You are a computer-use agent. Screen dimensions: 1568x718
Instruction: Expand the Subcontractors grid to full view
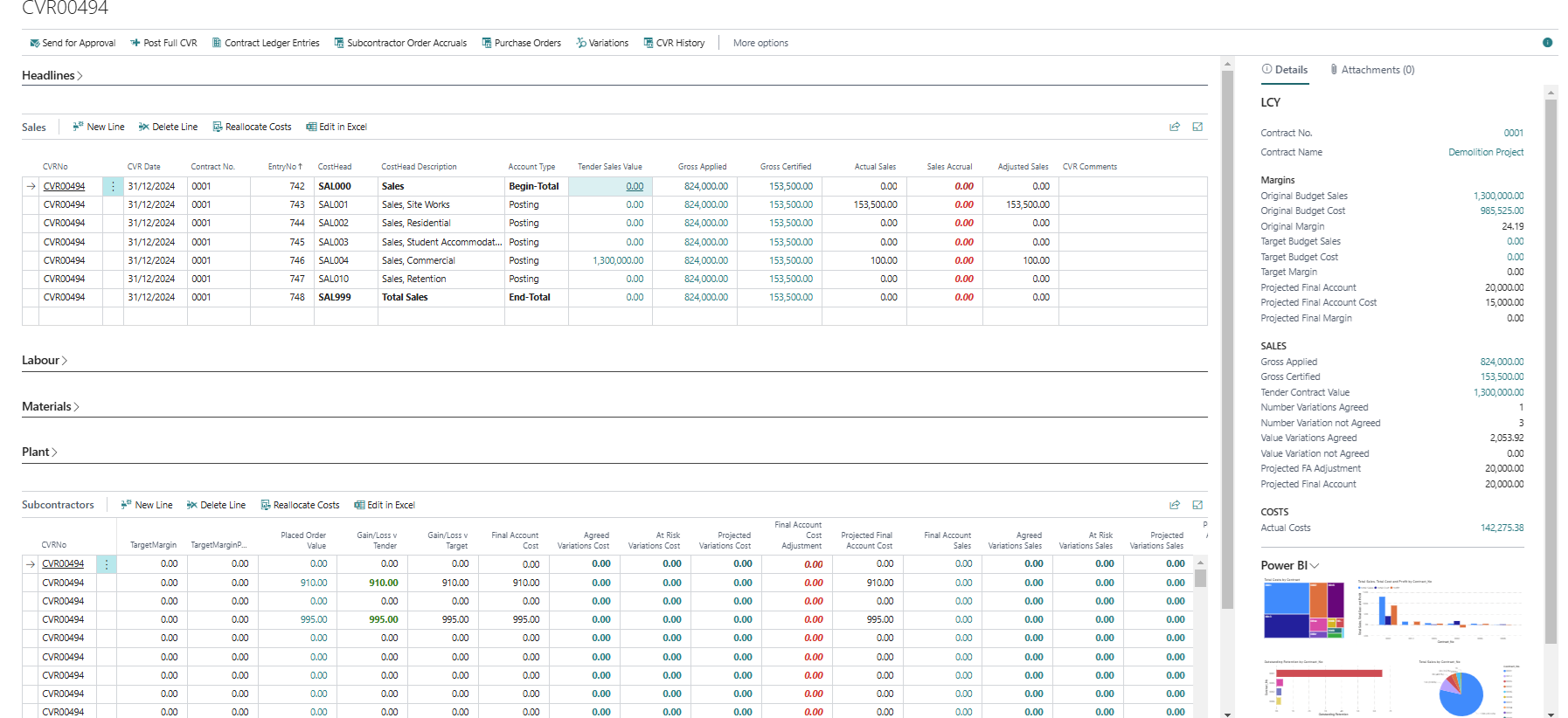[x=1197, y=505]
